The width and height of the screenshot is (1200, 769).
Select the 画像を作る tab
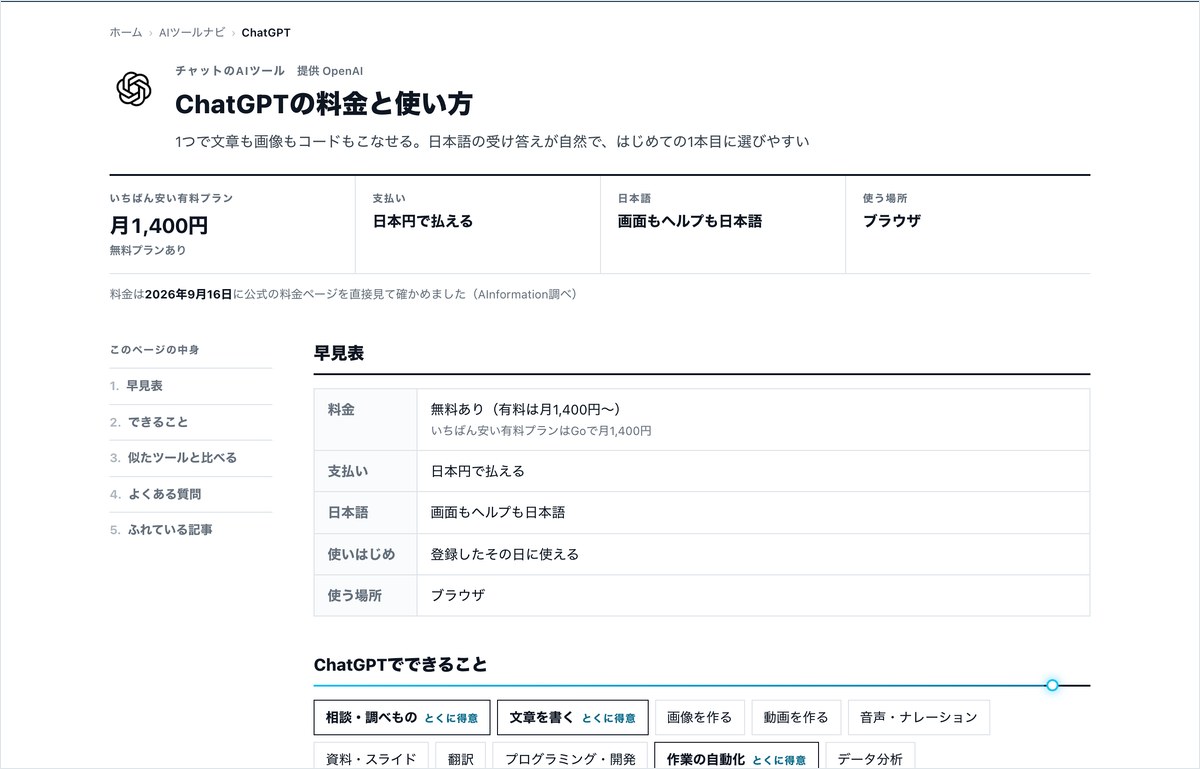tap(700, 717)
